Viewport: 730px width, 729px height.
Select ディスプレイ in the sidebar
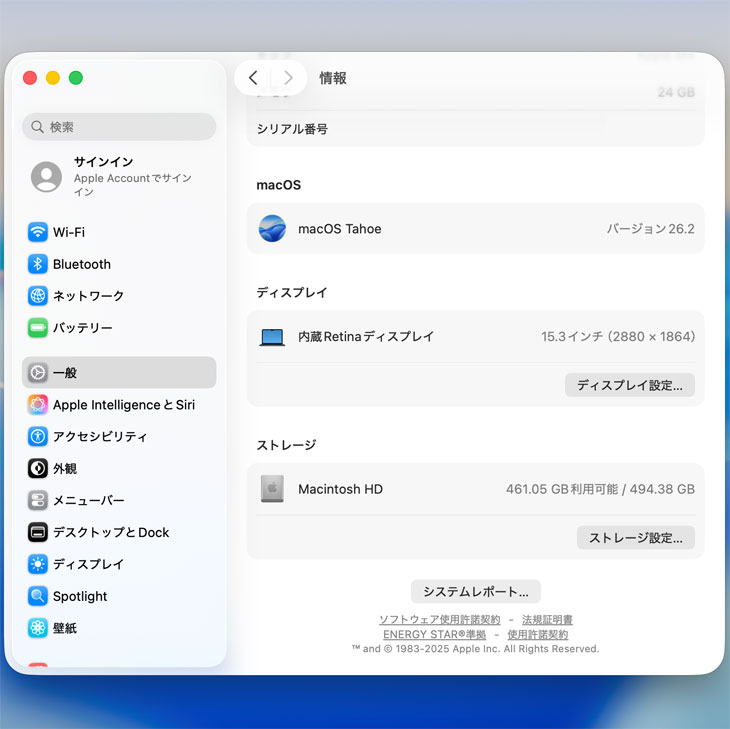[88, 564]
